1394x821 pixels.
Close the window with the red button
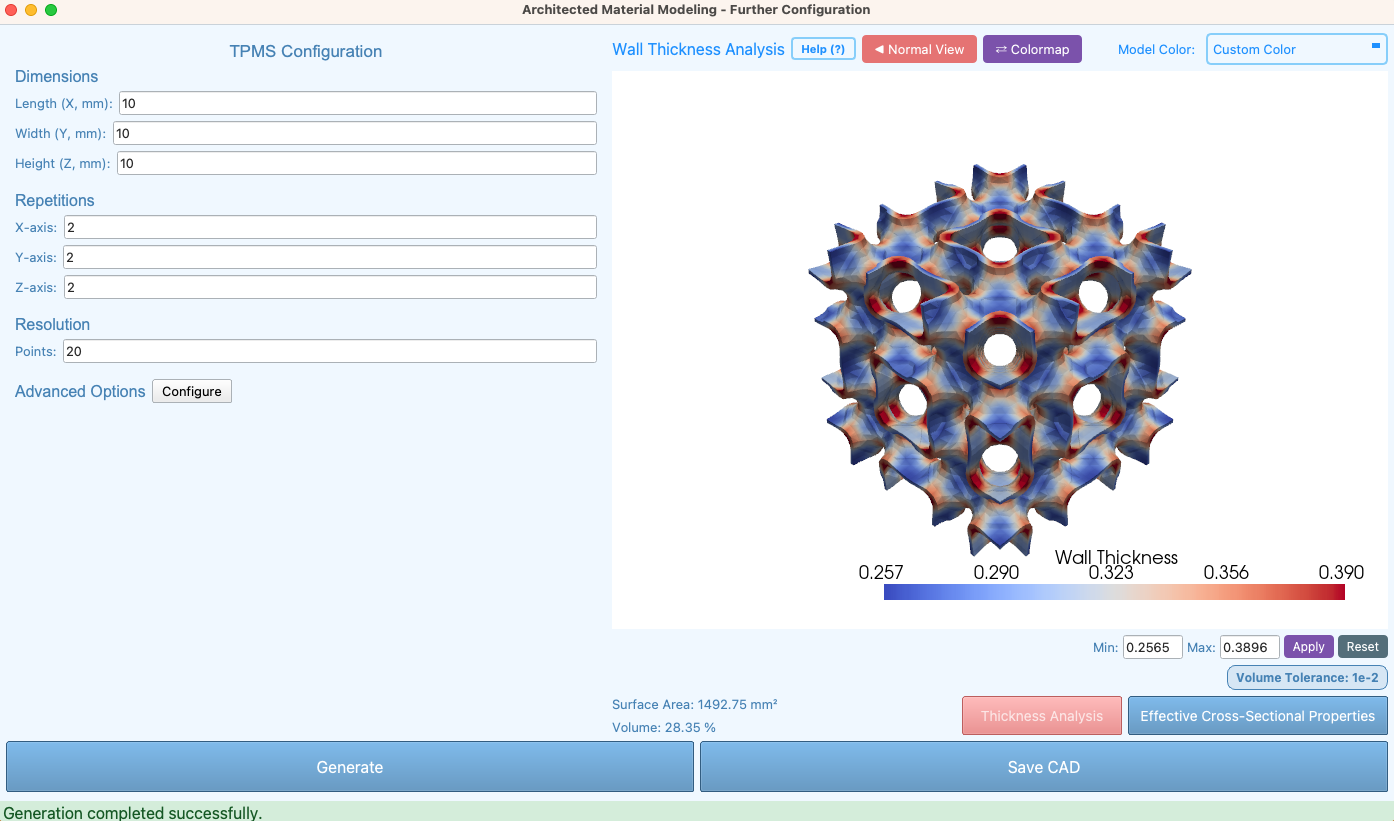click(11, 10)
